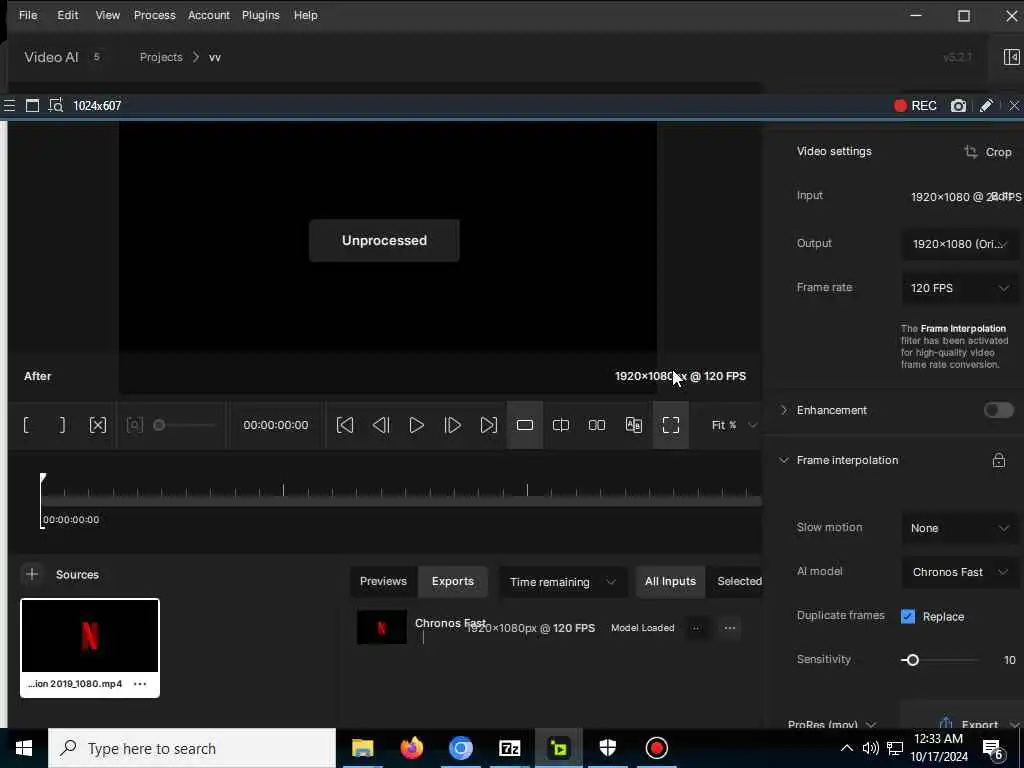Open the AI model dropdown
The height and width of the screenshot is (768, 1024).
click(x=960, y=572)
